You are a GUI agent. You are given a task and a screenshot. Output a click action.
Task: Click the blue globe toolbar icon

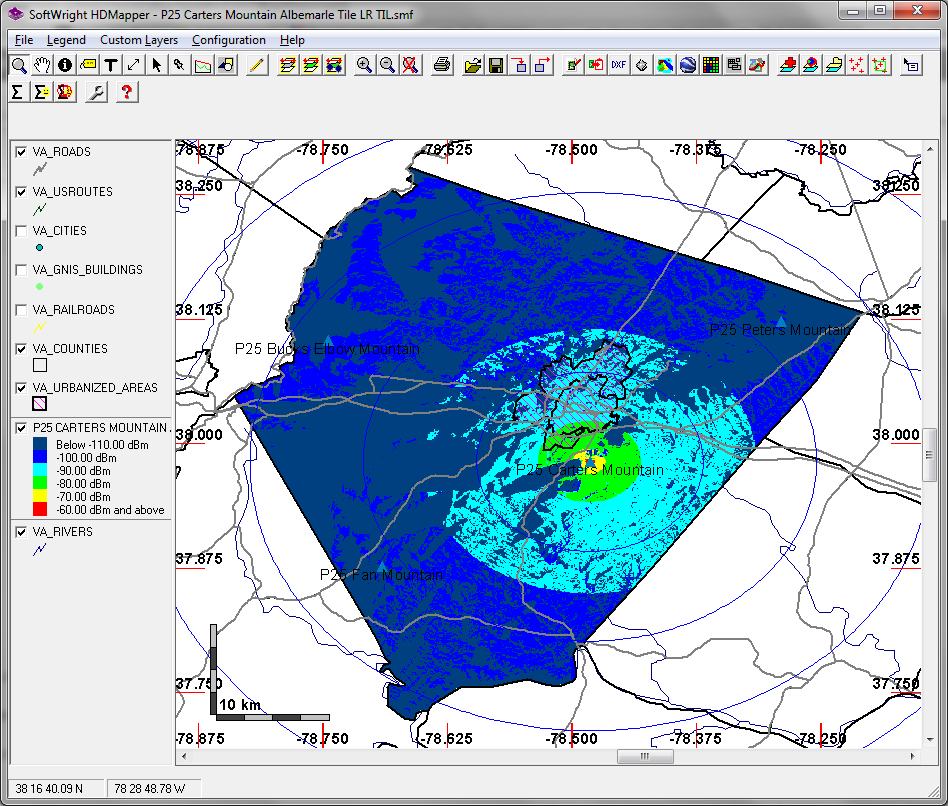[687, 65]
